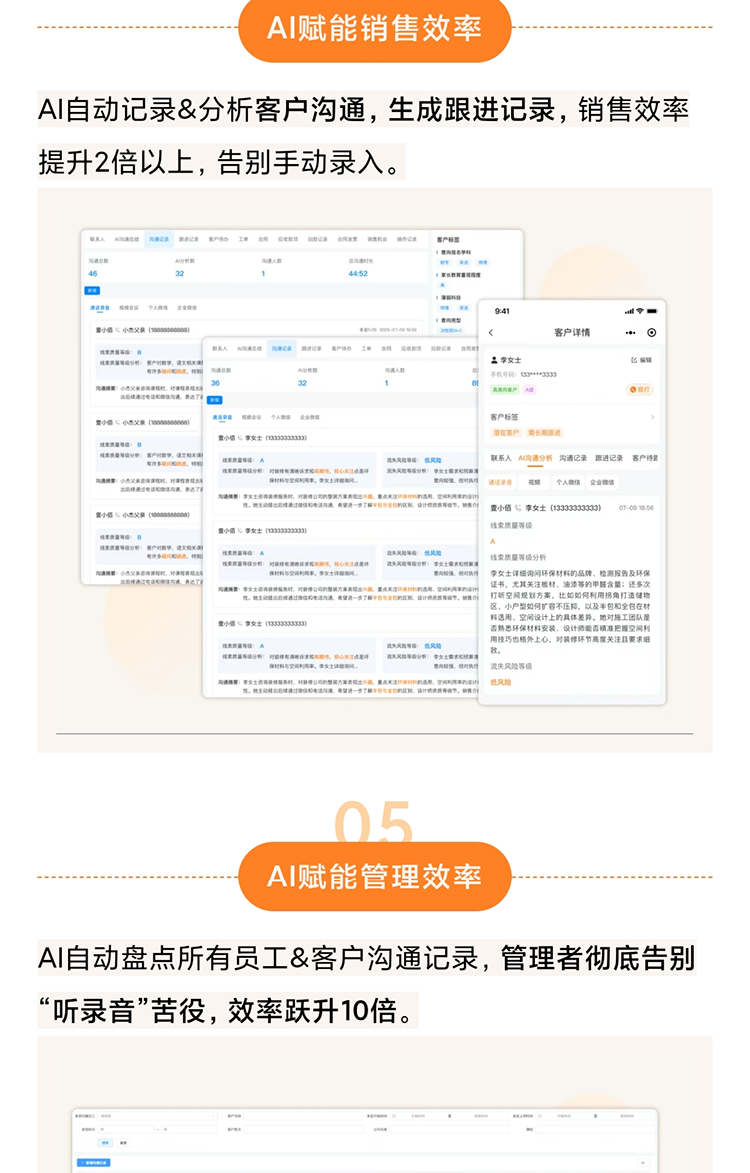Open the 联系人 tab in the back desktop window
The height and width of the screenshot is (1173, 750).
tap(97, 239)
